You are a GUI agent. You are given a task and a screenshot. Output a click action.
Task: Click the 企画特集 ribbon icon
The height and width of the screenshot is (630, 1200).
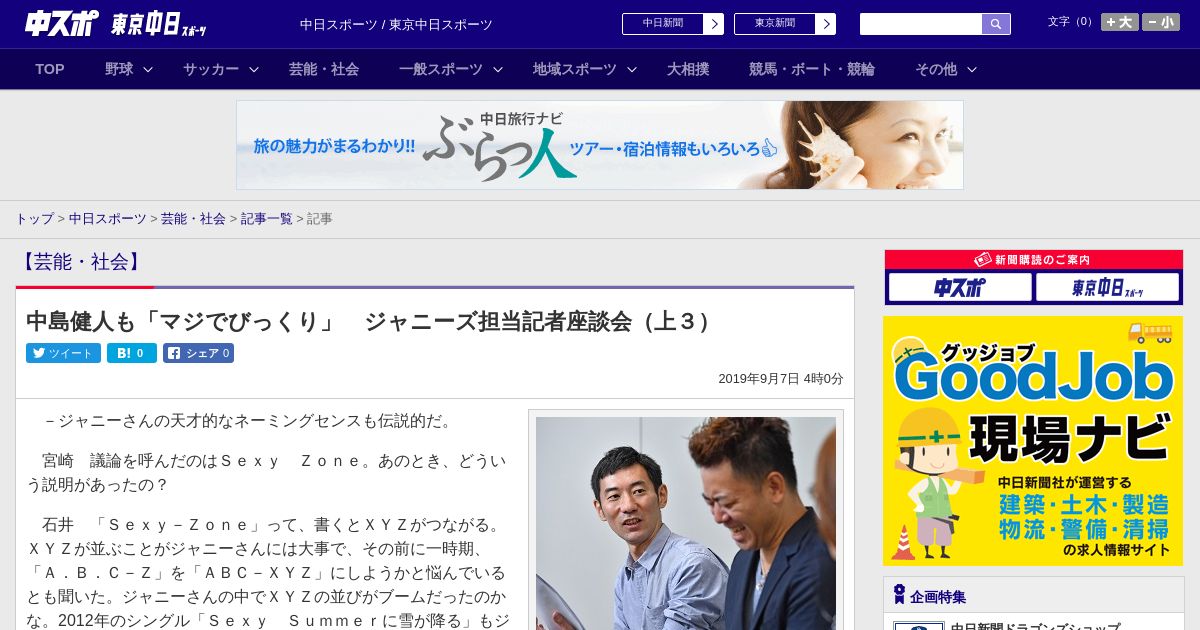pyautogui.click(x=899, y=594)
